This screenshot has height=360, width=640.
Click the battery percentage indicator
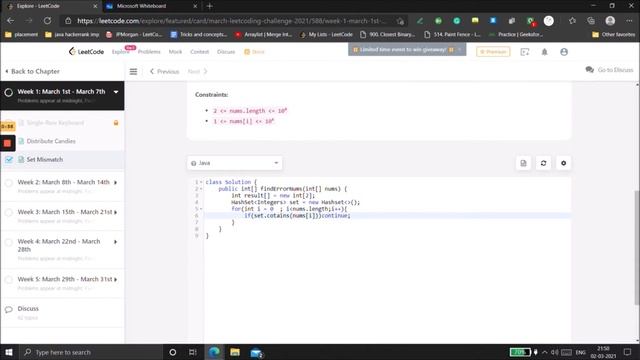point(520,352)
